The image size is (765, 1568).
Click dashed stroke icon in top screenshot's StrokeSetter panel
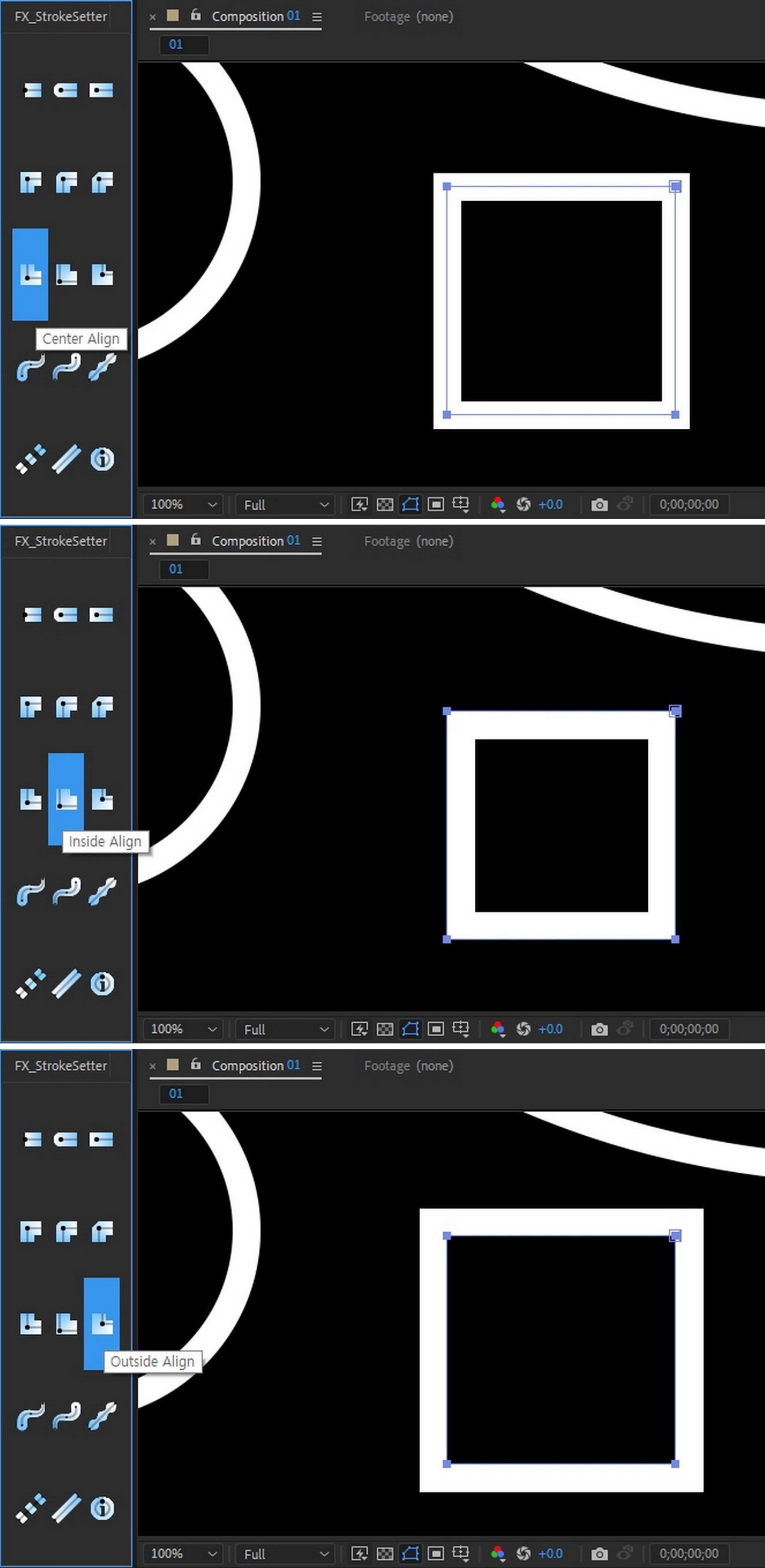coord(31,458)
